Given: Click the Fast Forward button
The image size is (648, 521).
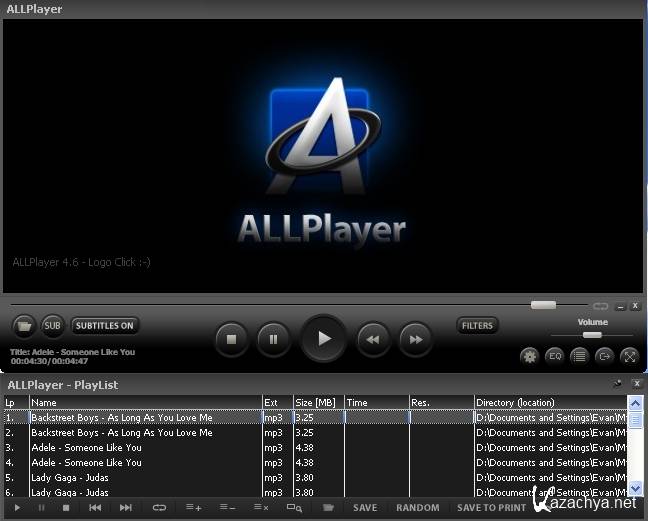Looking at the screenshot, I should [x=415, y=339].
